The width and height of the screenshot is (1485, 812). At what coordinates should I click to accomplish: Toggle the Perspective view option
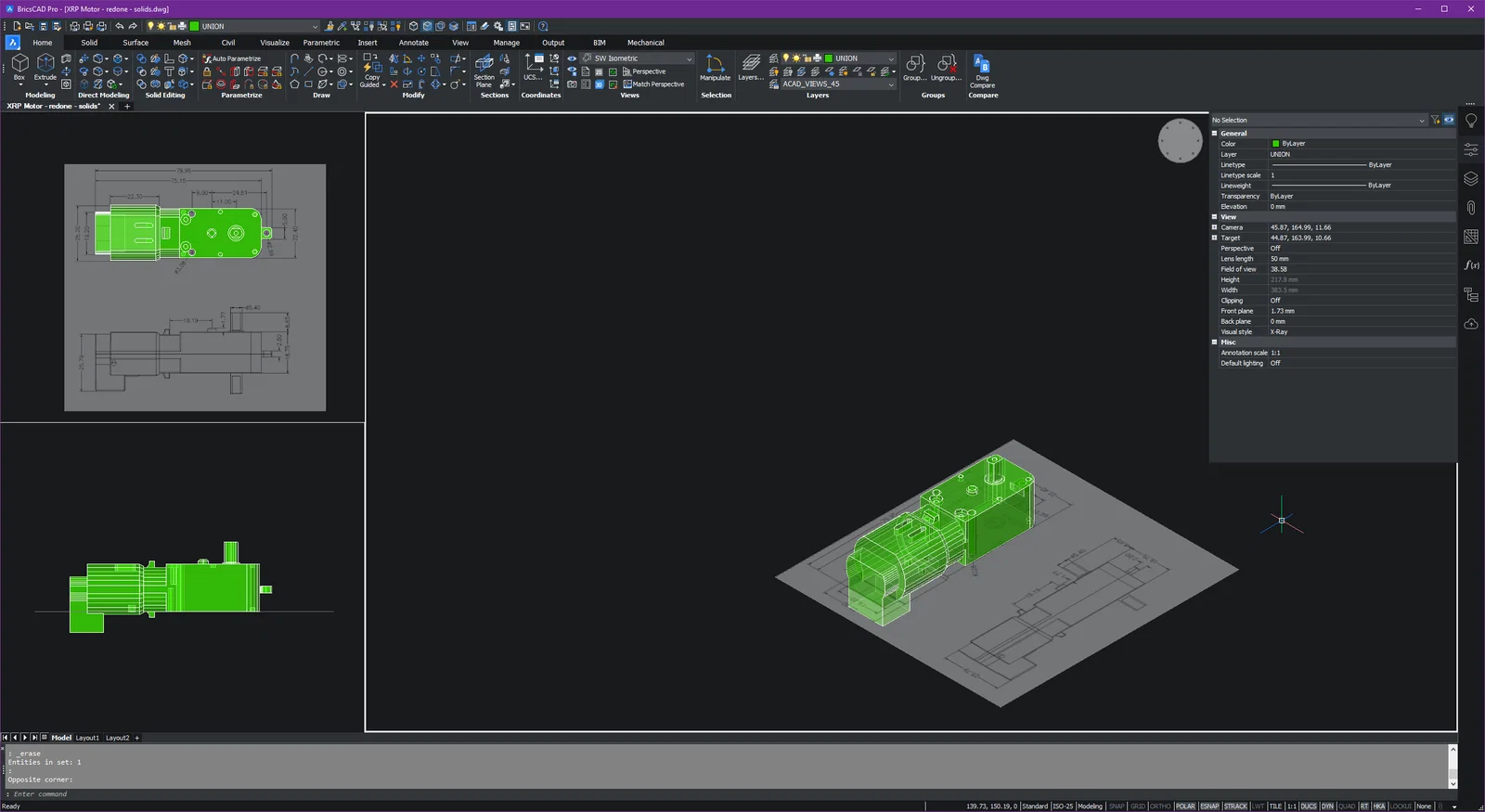coord(644,71)
